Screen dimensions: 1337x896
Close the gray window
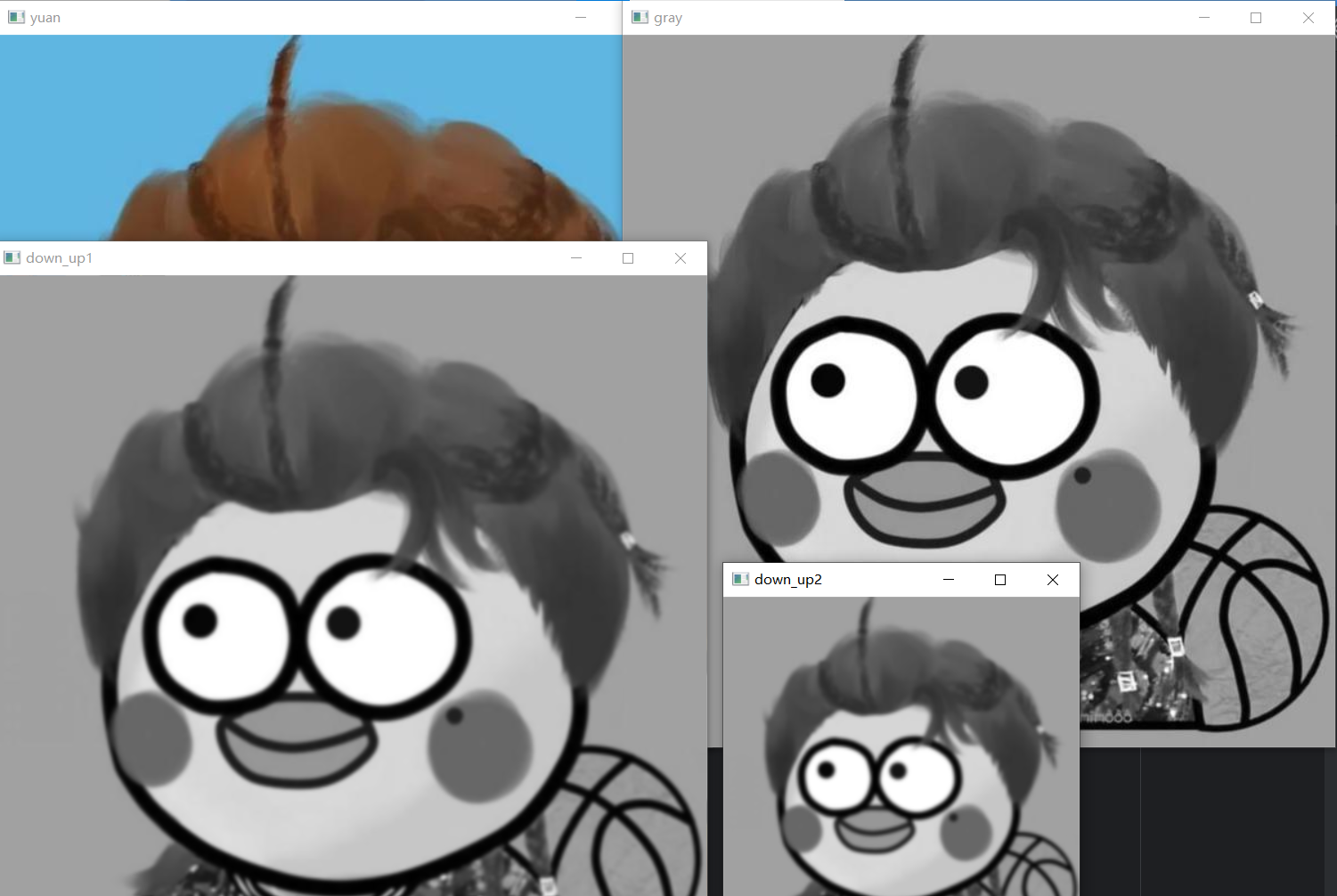tap(1308, 18)
